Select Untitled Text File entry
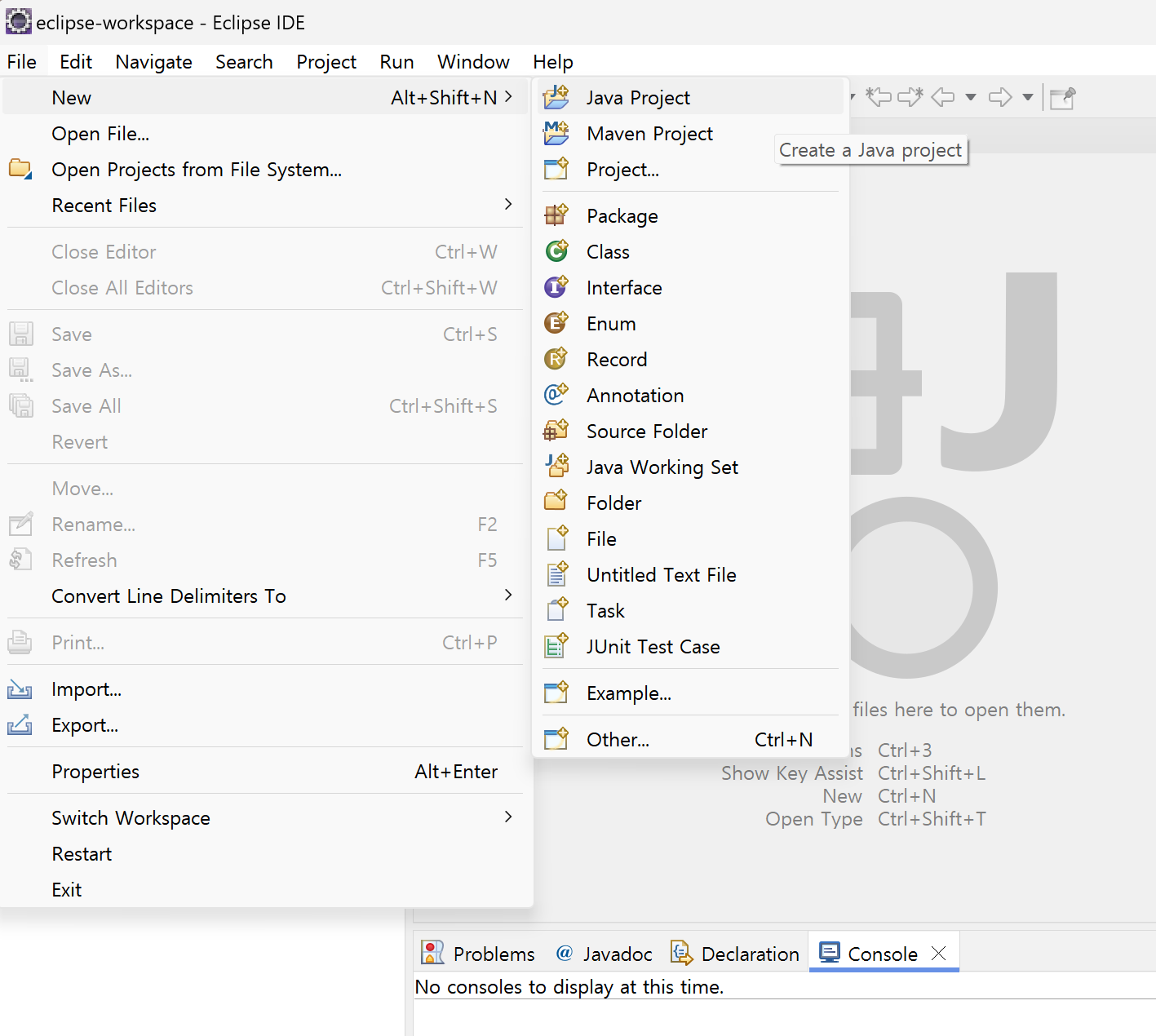 point(691,574)
